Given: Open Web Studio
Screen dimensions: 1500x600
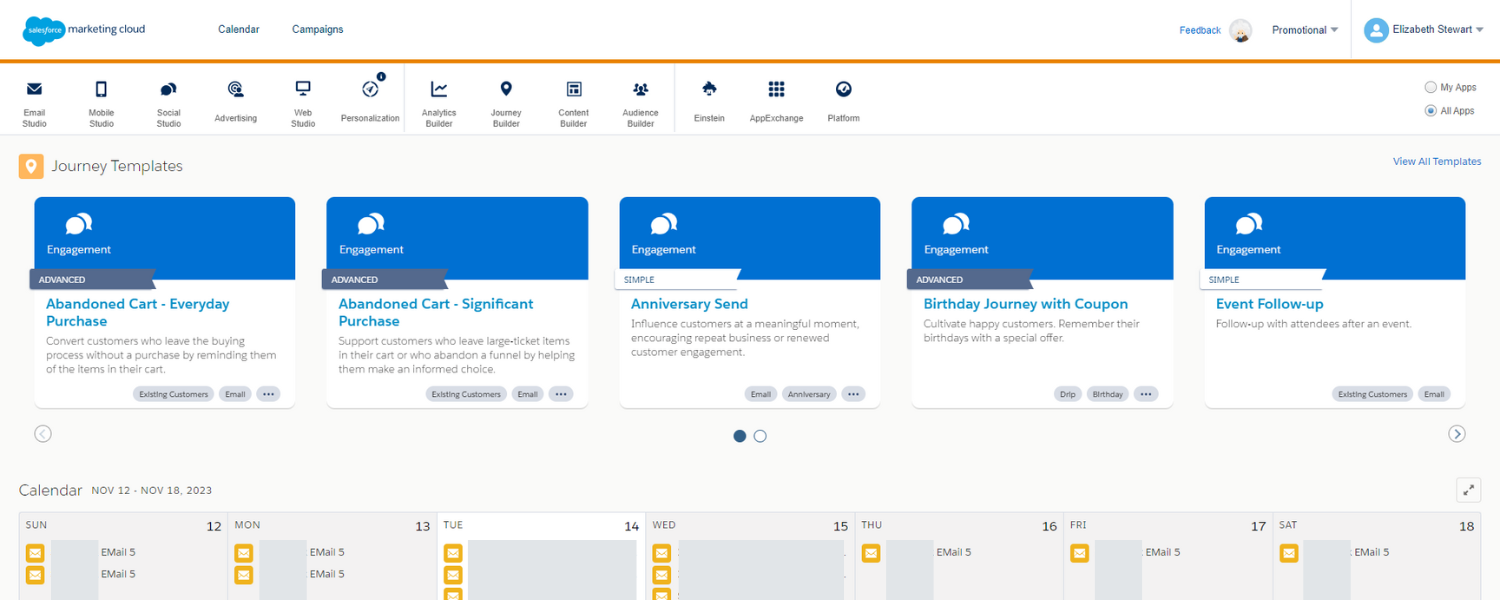Looking at the screenshot, I should [x=303, y=103].
